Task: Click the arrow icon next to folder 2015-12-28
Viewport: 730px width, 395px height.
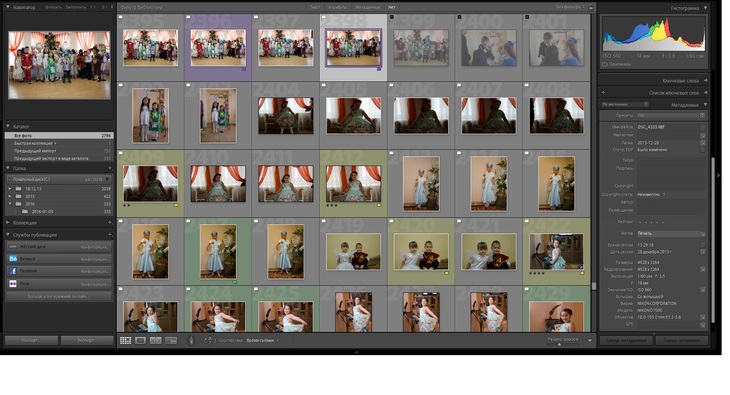Action: (x=703, y=143)
